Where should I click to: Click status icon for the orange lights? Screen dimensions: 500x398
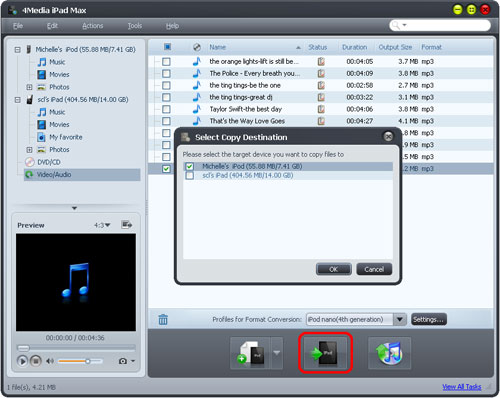[x=321, y=62]
